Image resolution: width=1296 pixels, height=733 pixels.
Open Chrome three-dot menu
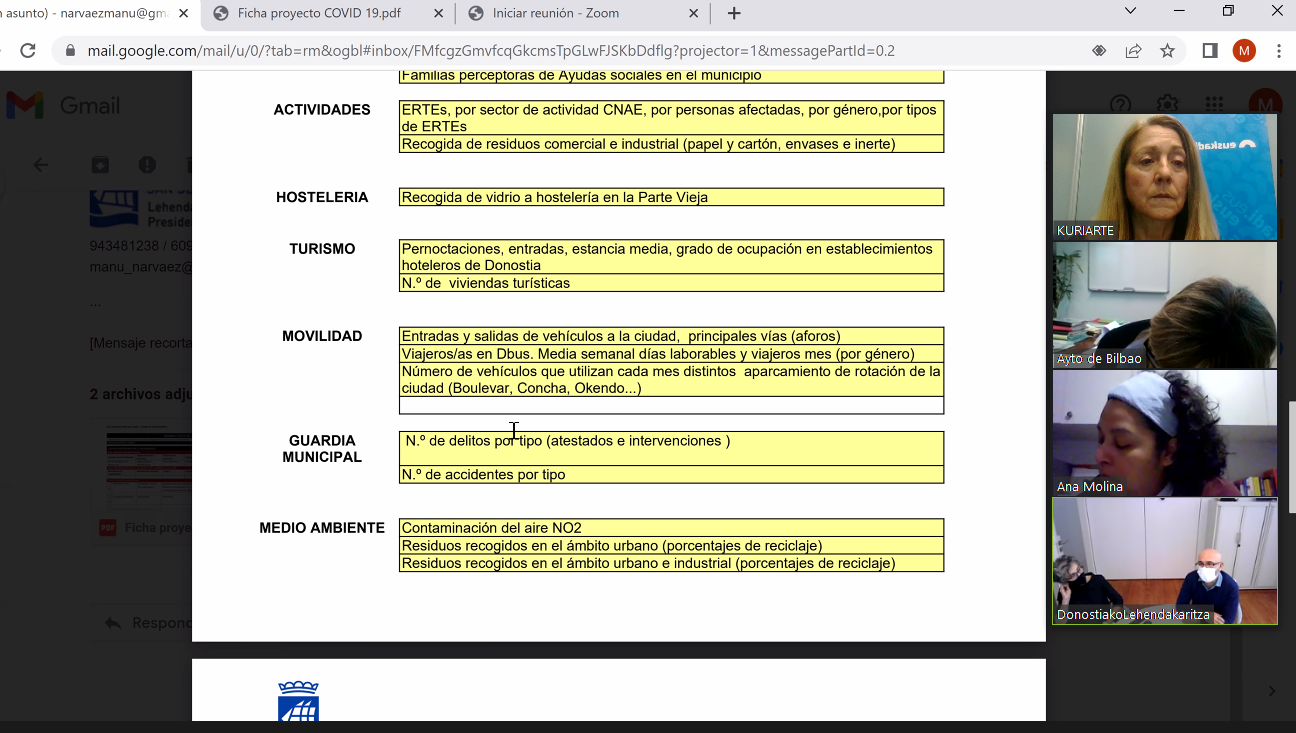click(1279, 51)
